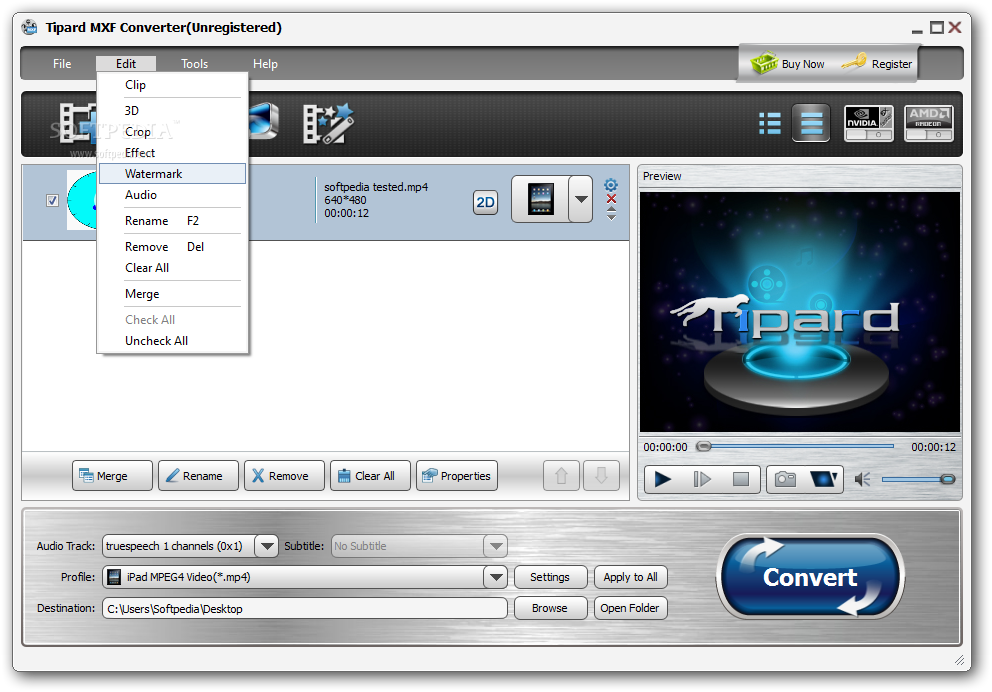Click Register key button

click(x=877, y=64)
